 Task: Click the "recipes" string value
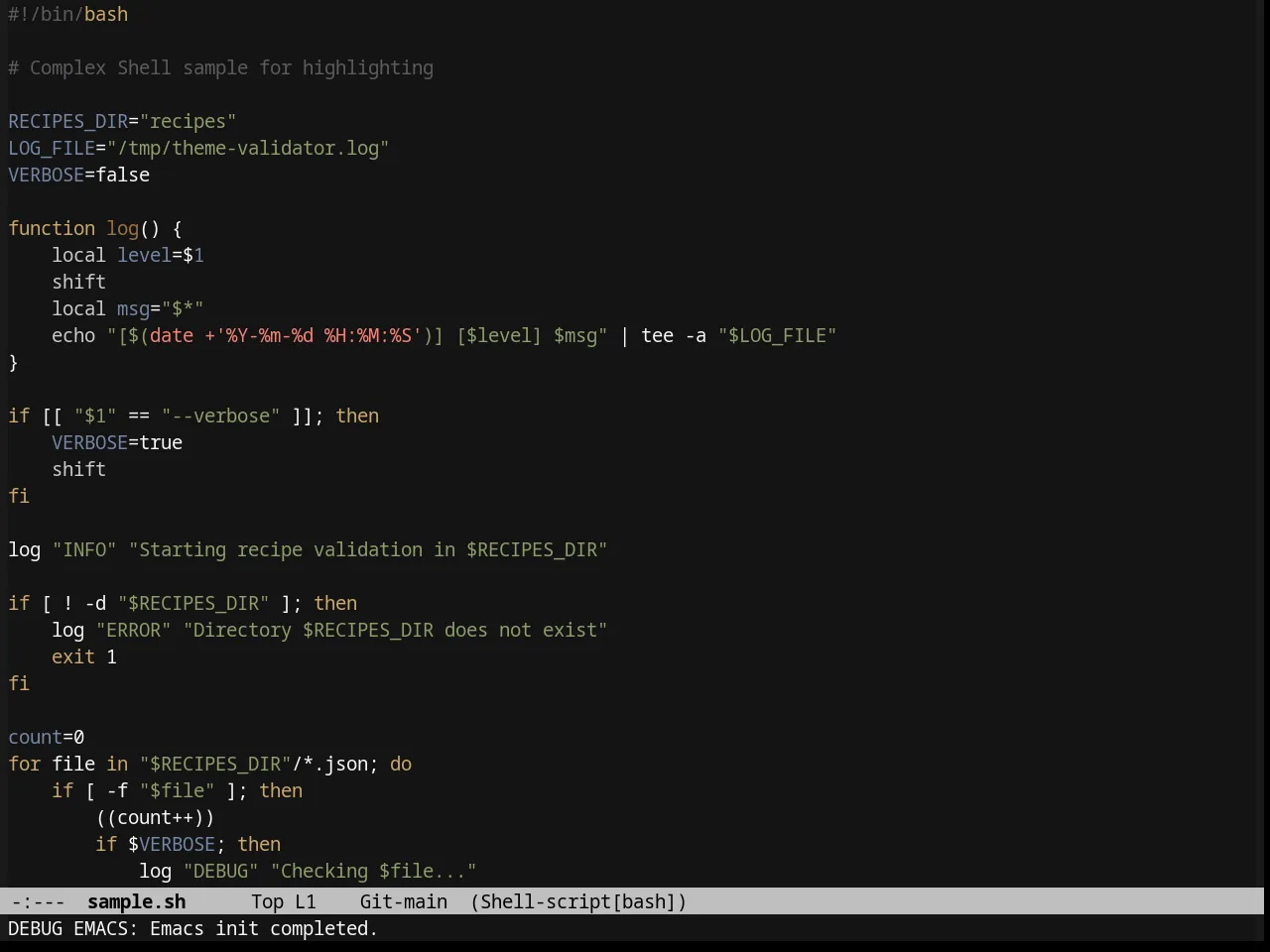tap(188, 121)
